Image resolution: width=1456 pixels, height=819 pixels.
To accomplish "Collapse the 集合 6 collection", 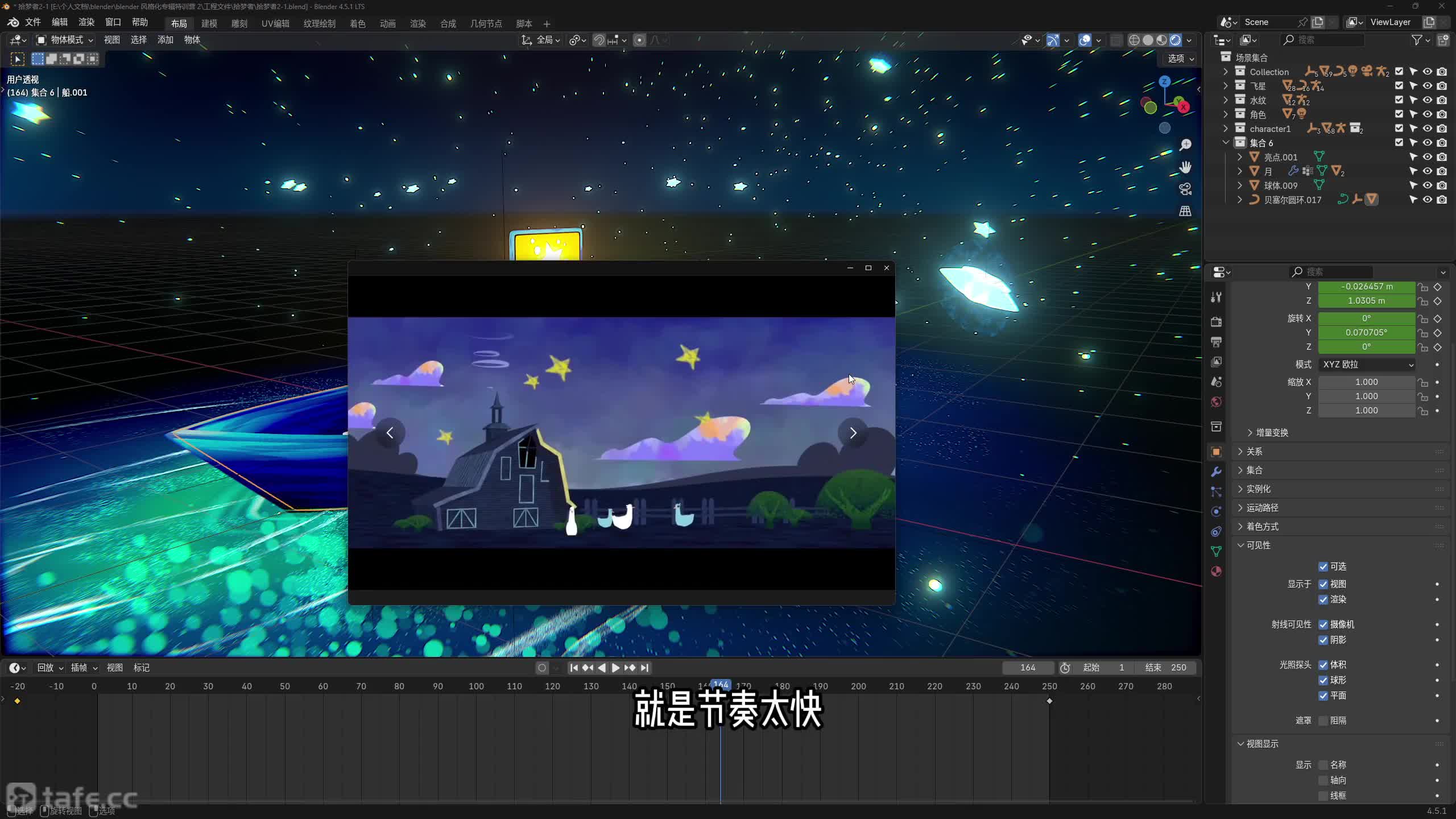I will 1226,143.
